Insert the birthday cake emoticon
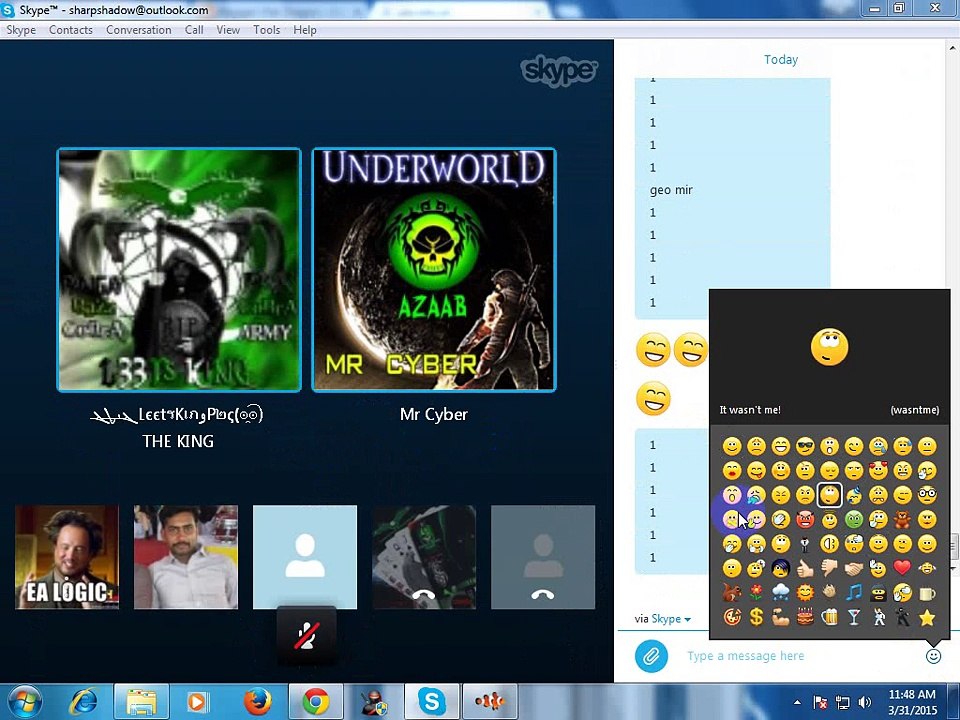This screenshot has height=720, width=960. (x=805, y=617)
